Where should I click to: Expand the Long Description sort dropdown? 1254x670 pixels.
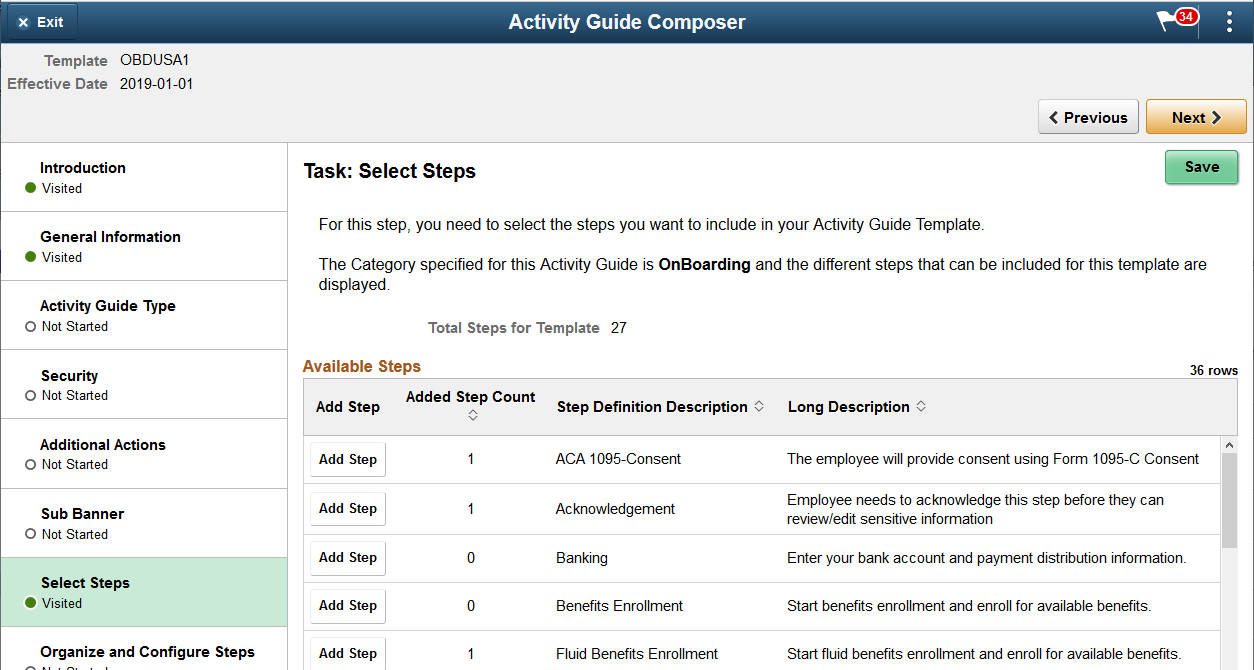coord(921,406)
